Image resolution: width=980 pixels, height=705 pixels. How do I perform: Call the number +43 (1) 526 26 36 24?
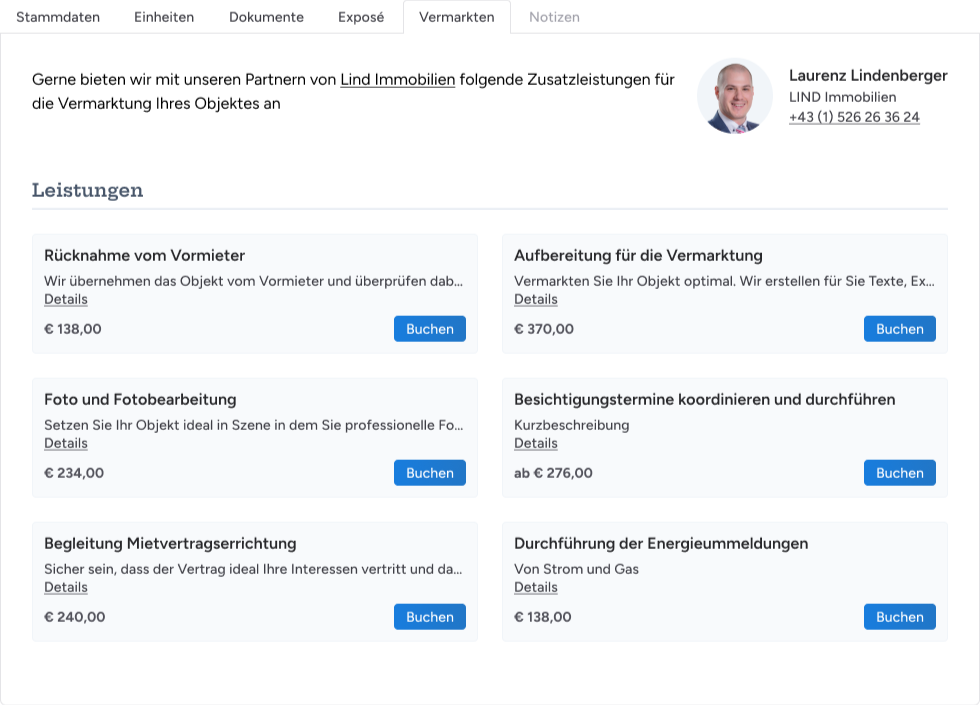pos(854,117)
